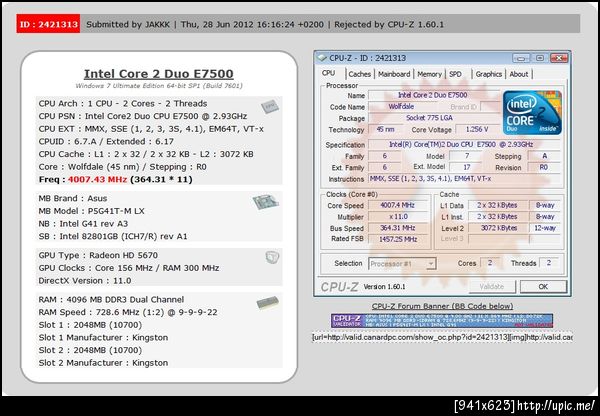Click the Slot 1 Manufacturer Kingston line
This screenshot has height=416, width=600.
(x=103, y=338)
